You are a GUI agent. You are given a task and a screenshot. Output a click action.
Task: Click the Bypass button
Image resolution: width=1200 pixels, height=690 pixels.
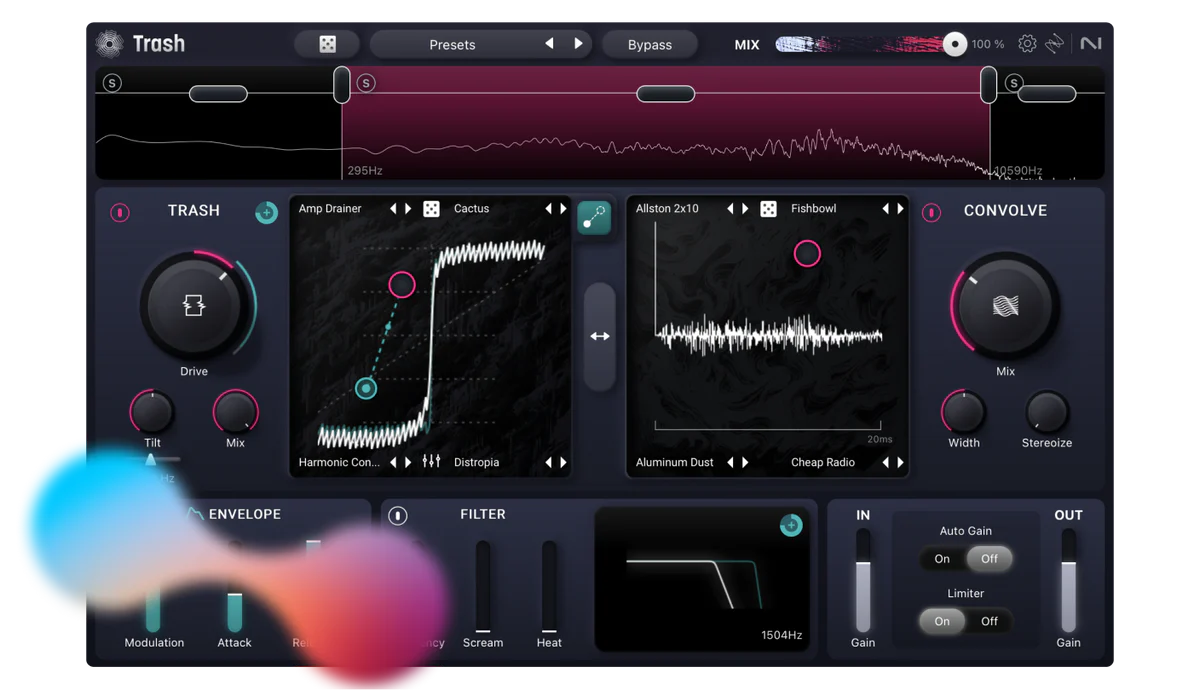[x=650, y=44]
